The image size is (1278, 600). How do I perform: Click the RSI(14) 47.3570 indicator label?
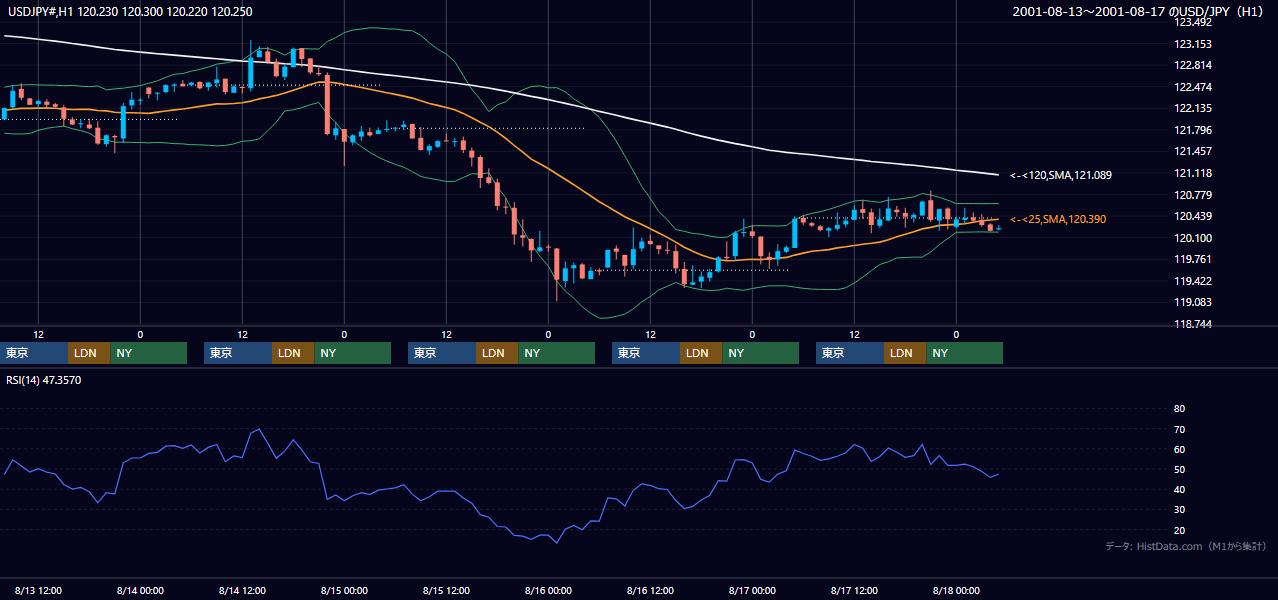coord(44,380)
